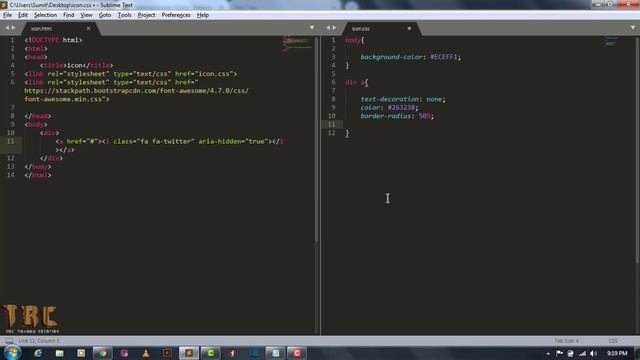
Task: Click the left pane minimap
Action: tap(297, 44)
